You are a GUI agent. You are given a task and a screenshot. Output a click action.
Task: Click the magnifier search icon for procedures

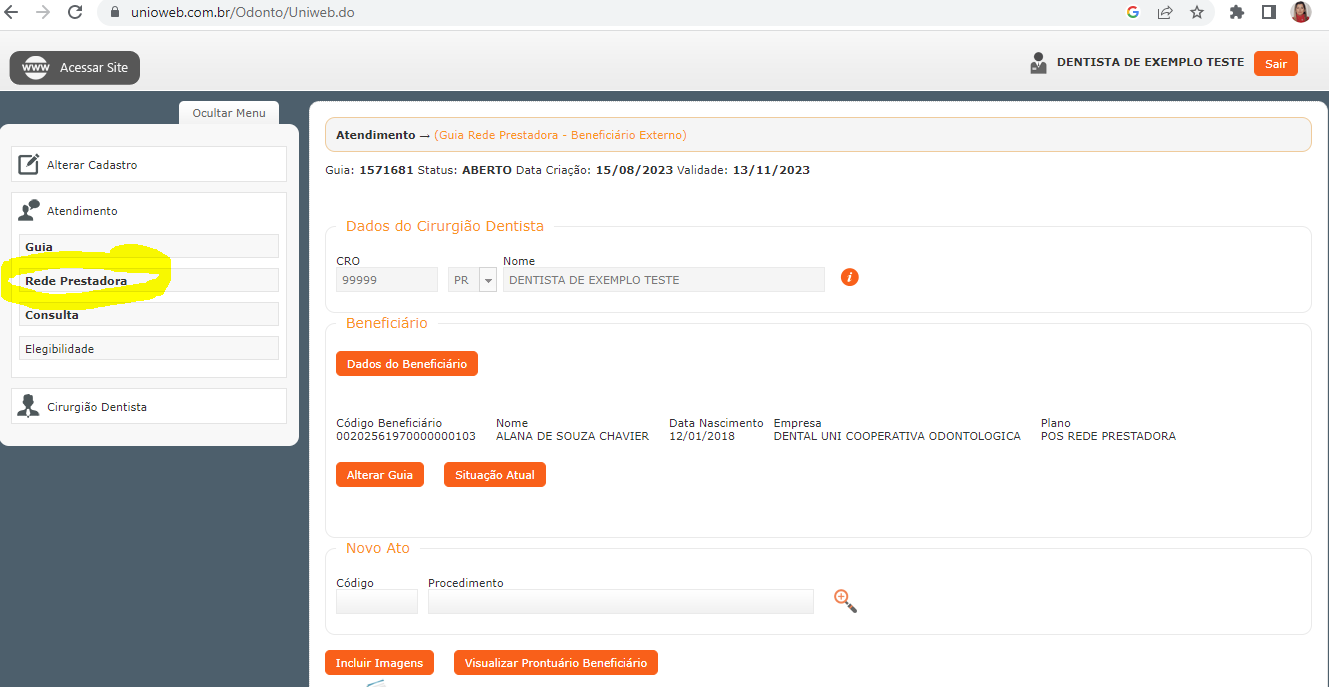pos(845,601)
